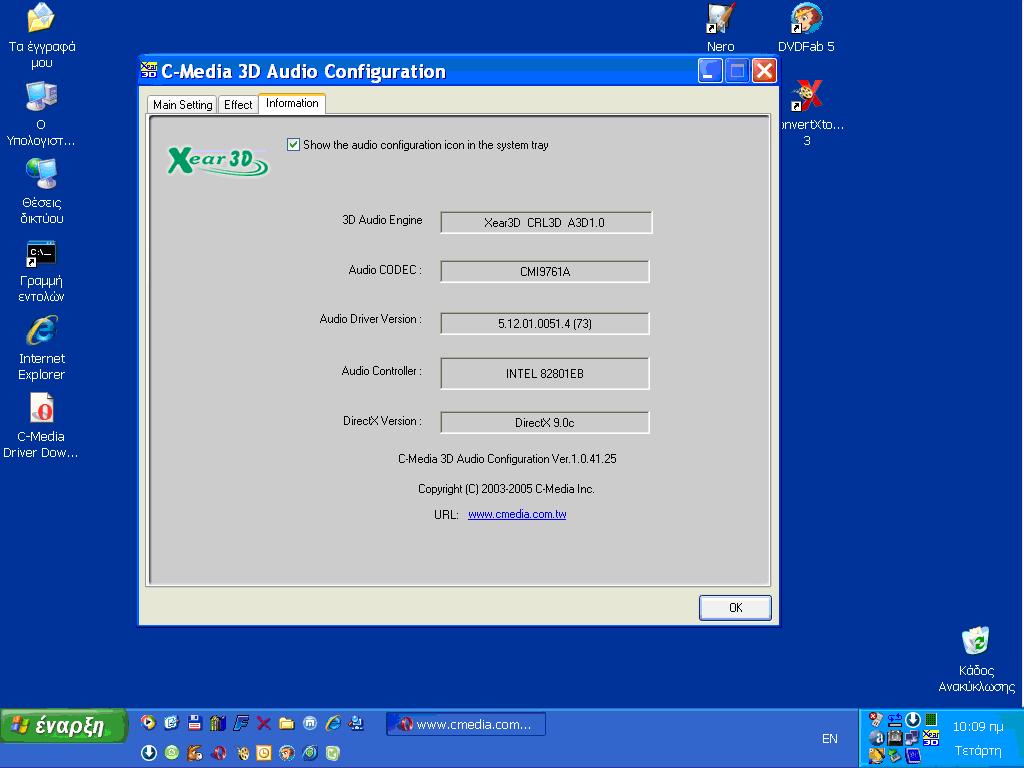Click the έναρξη Start button
This screenshot has height=768, width=1024.
pos(63,726)
